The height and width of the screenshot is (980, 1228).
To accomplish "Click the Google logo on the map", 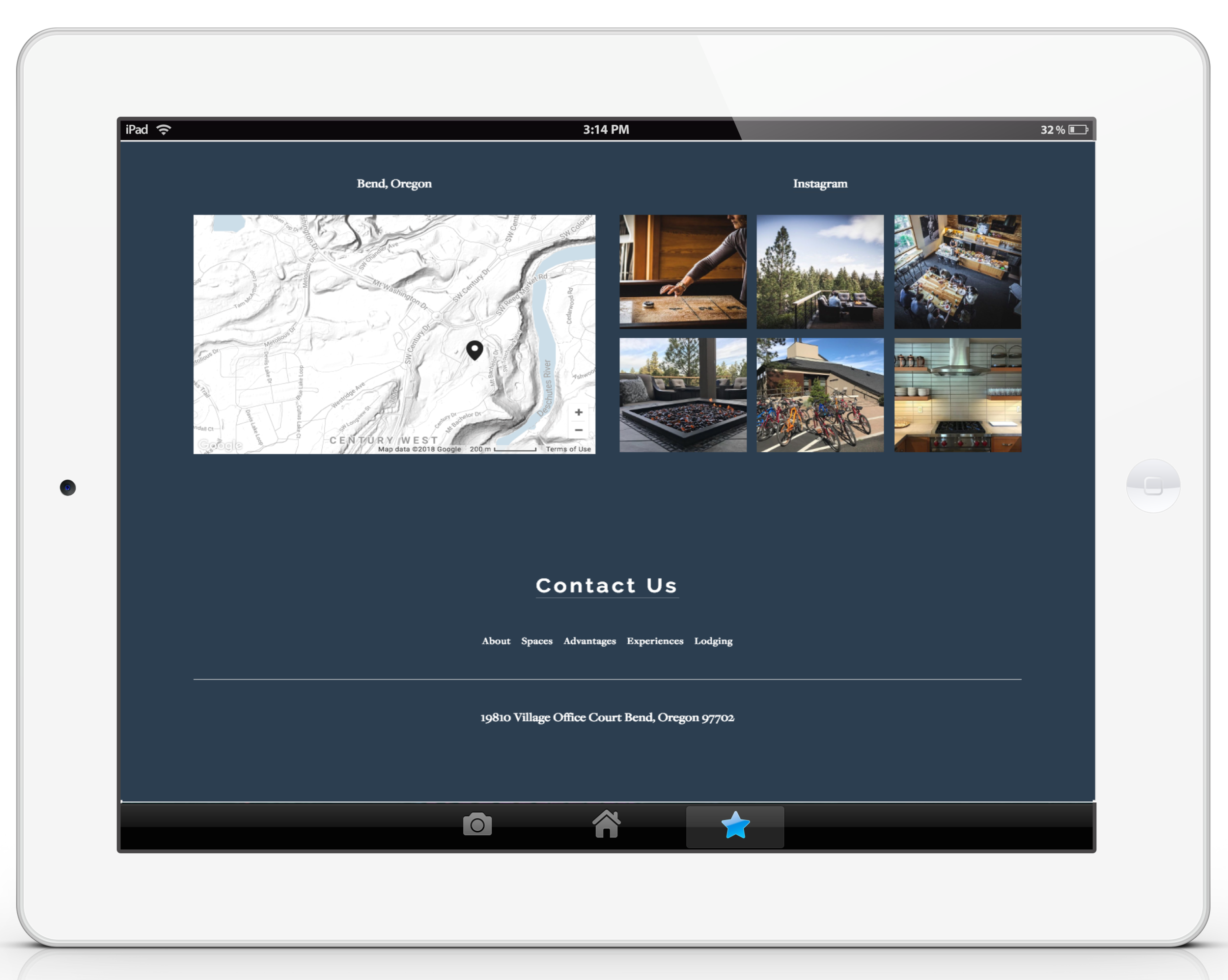I will pyautogui.click(x=220, y=445).
